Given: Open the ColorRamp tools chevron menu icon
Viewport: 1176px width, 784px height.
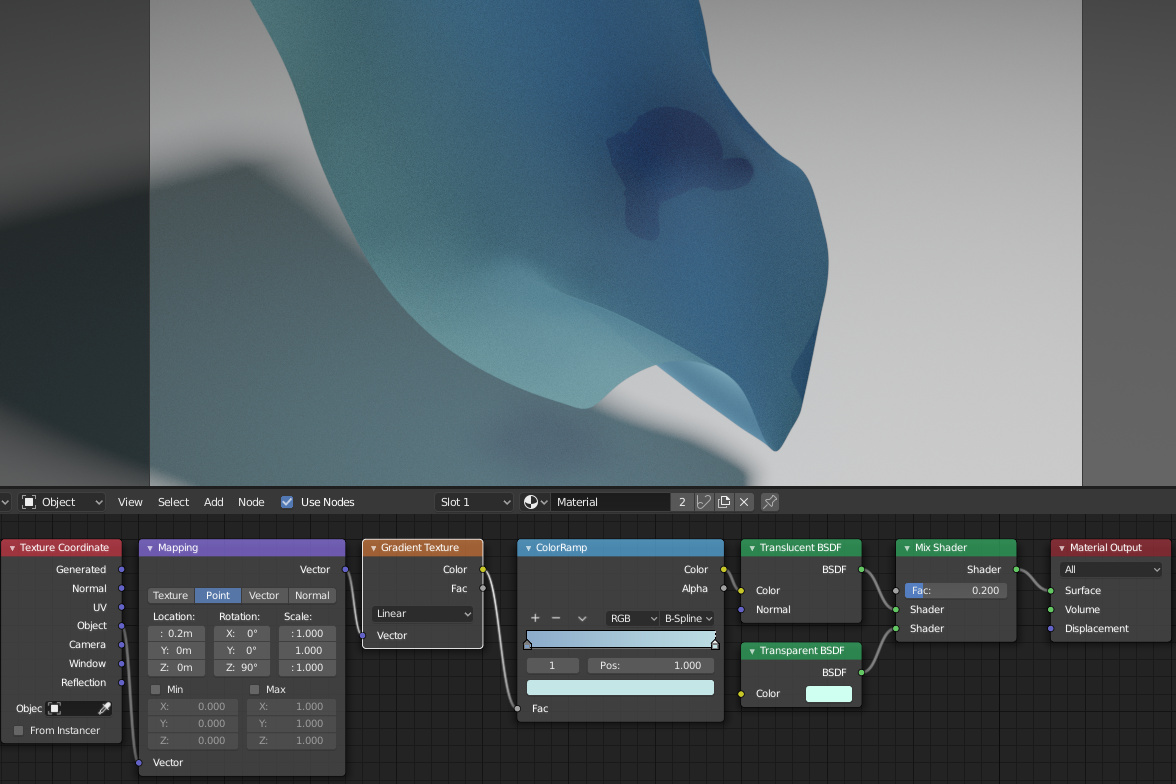Looking at the screenshot, I should coord(583,618).
